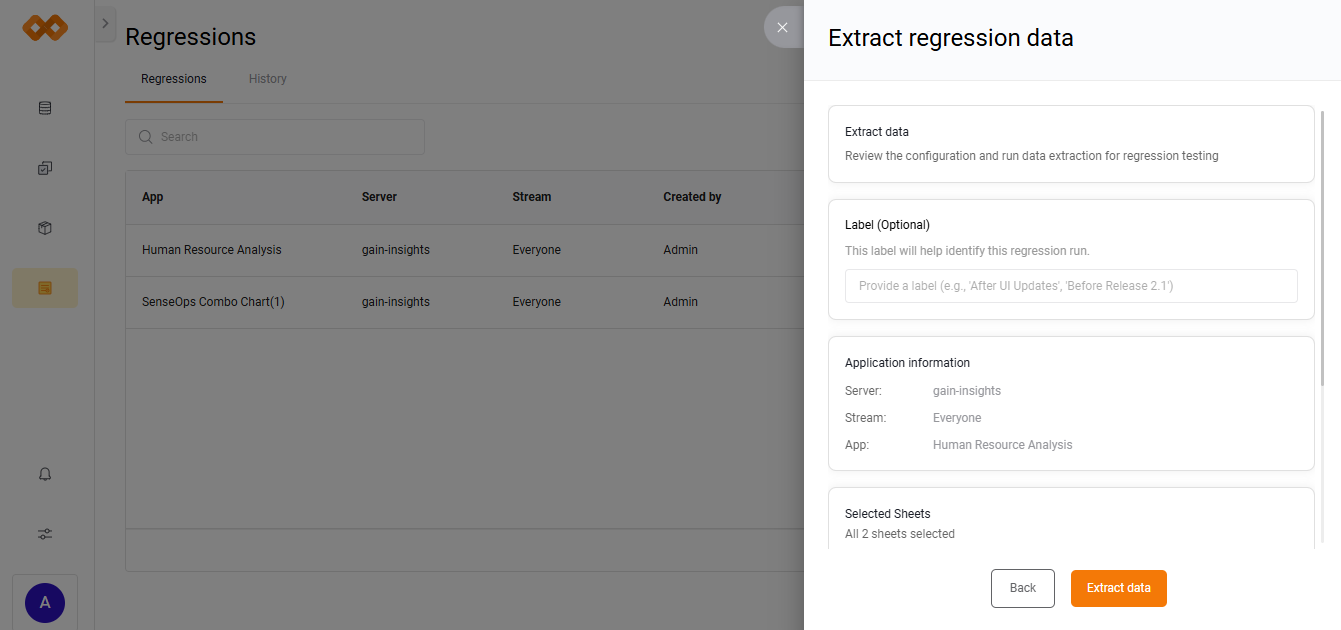Expand the collapsed sidebar with the chevron
The width and height of the screenshot is (1341, 630).
pos(105,23)
